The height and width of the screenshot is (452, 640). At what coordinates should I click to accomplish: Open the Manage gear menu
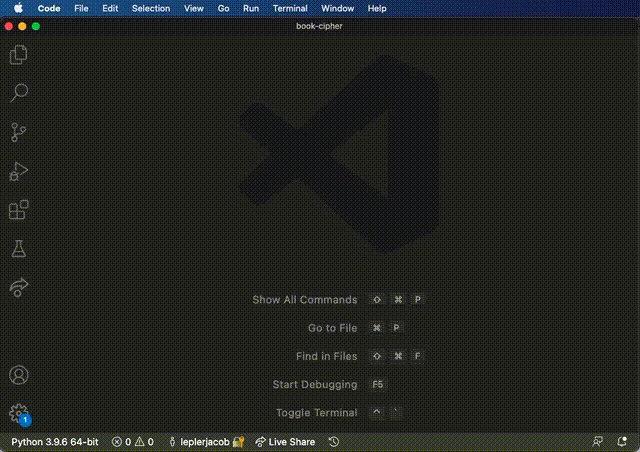[18, 414]
